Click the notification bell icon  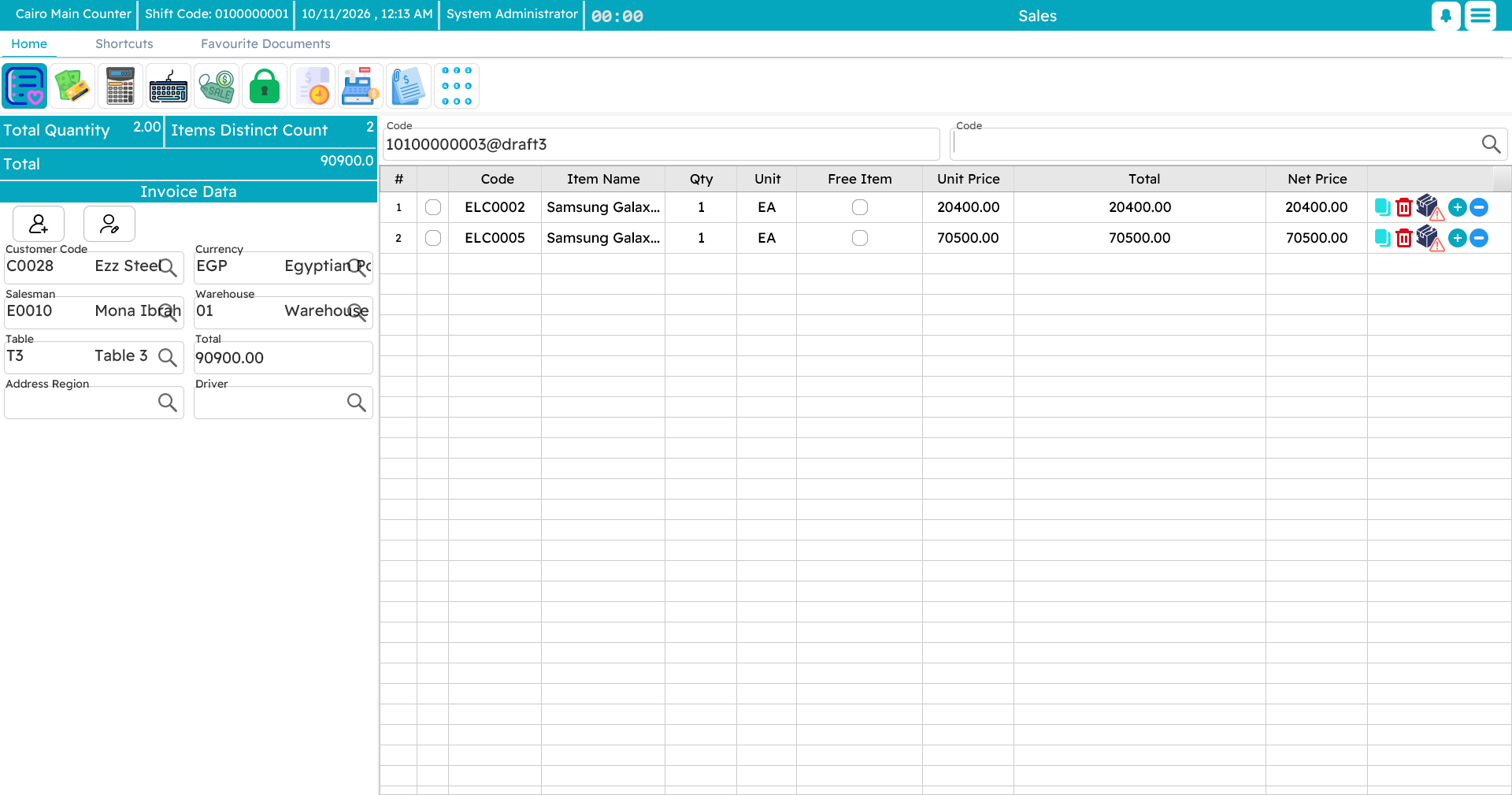1446,16
